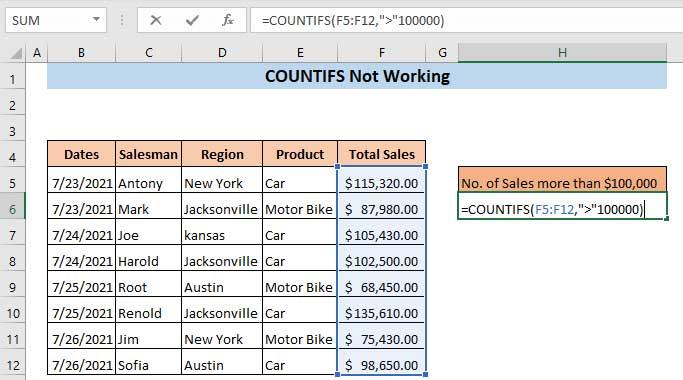Cancel the formula entry with the X icon

[x=156, y=20]
